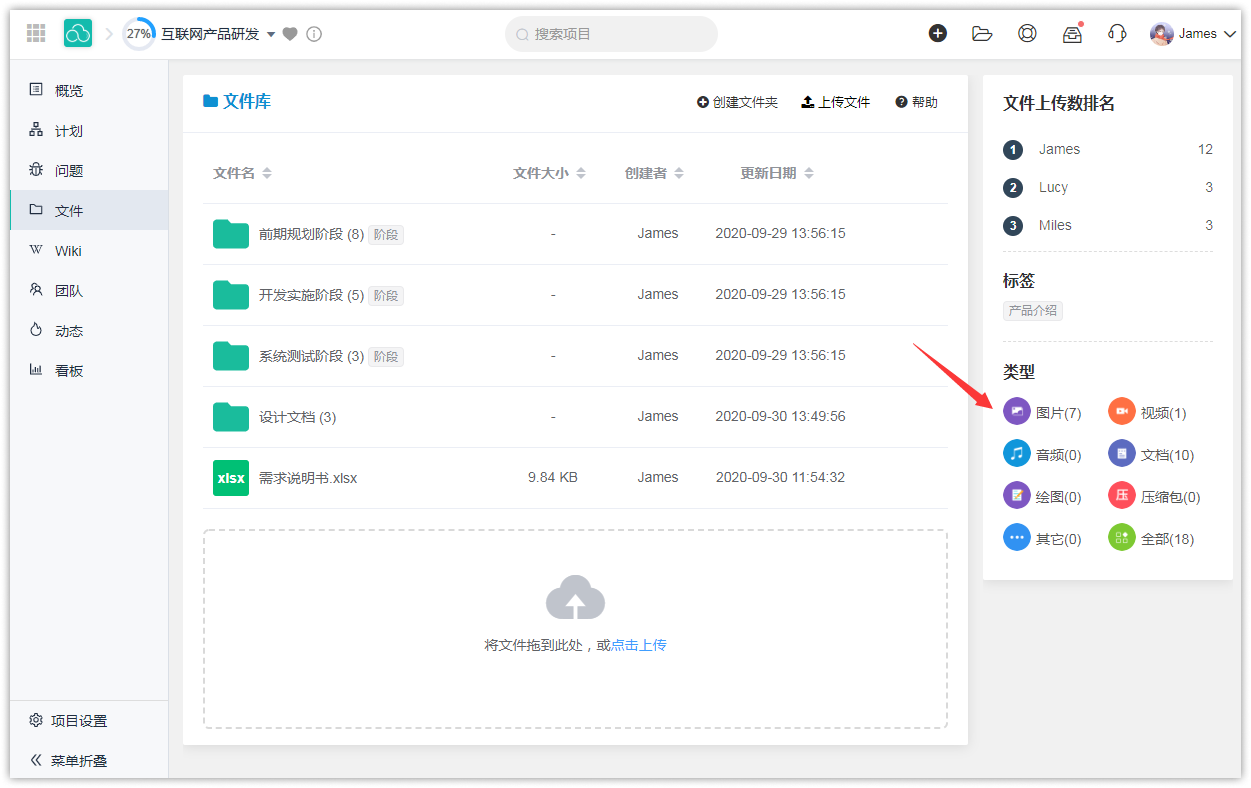The height and width of the screenshot is (788, 1251).
Task: Show 全部 file types
Action: [1152, 538]
